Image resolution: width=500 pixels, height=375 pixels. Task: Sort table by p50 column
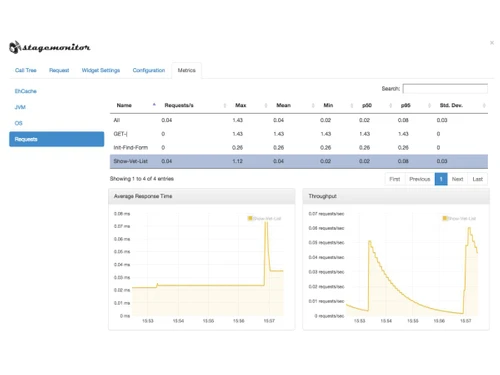(375, 105)
